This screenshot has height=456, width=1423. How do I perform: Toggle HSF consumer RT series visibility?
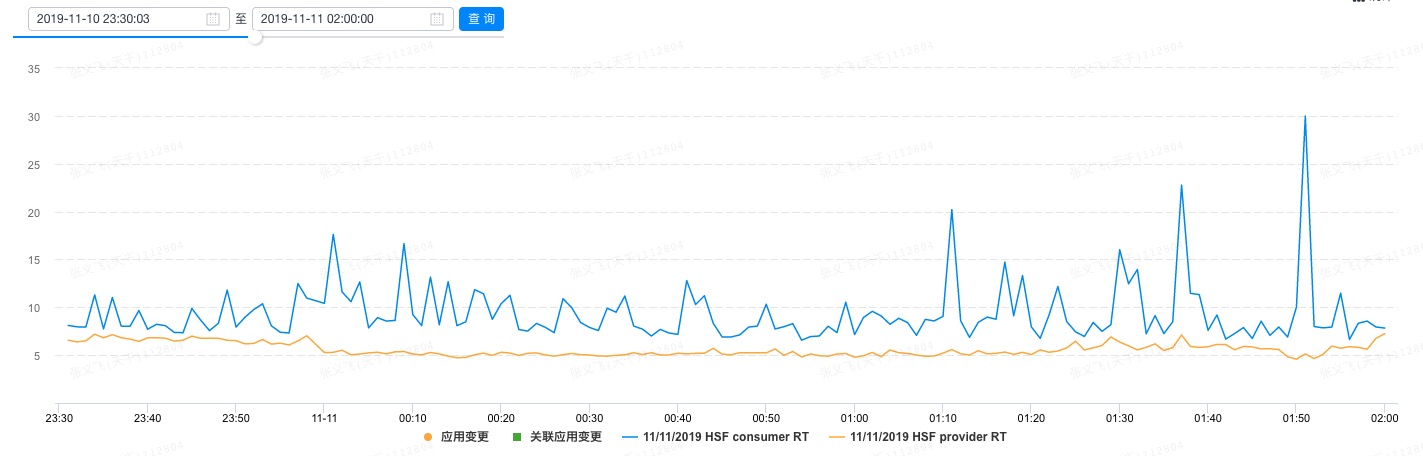click(x=725, y=437)
